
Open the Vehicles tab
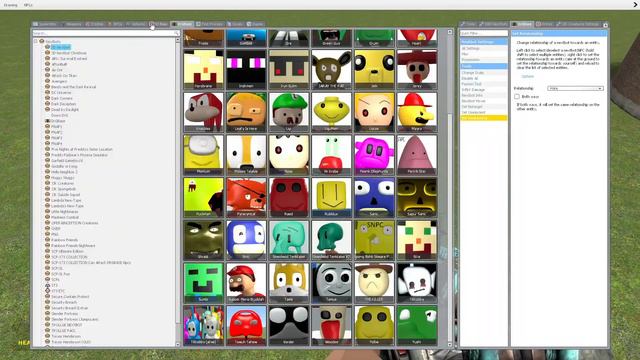tap(136, 24)
